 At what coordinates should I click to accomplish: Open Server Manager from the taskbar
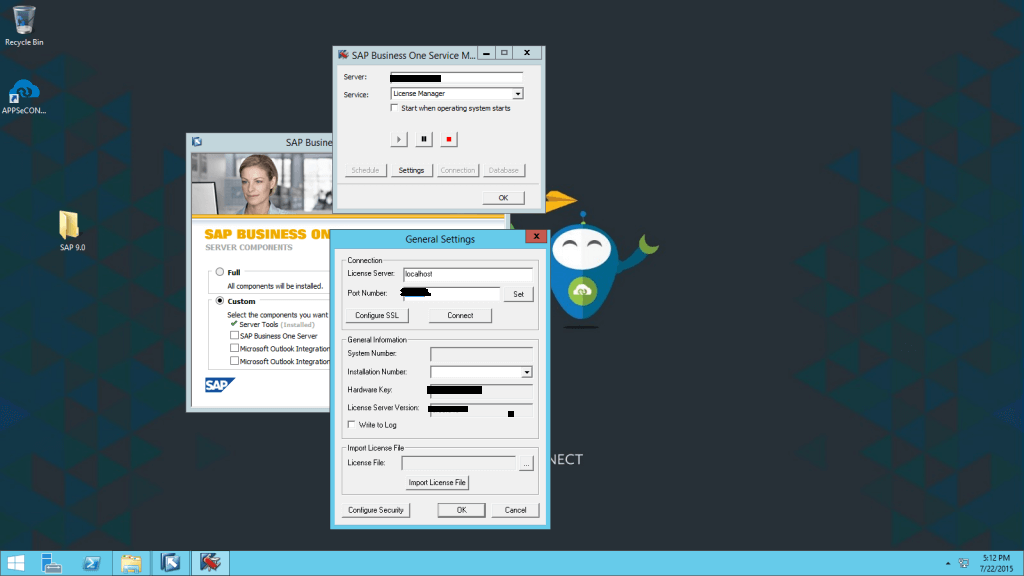coord(51,563)
